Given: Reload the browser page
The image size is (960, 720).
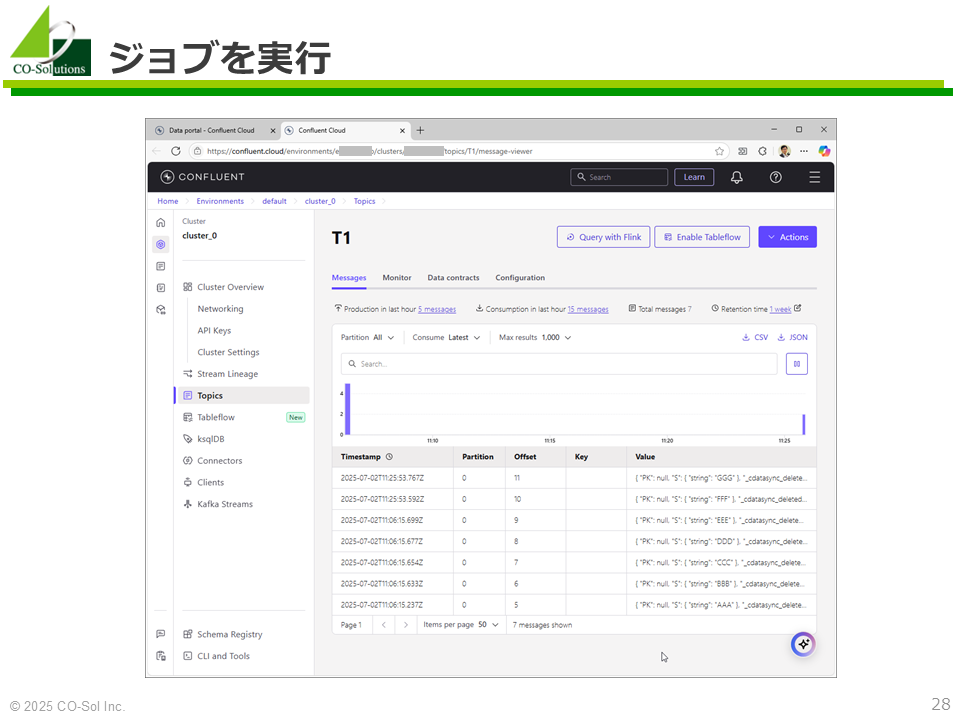Looking at the screenshot, I should (176, 151).
